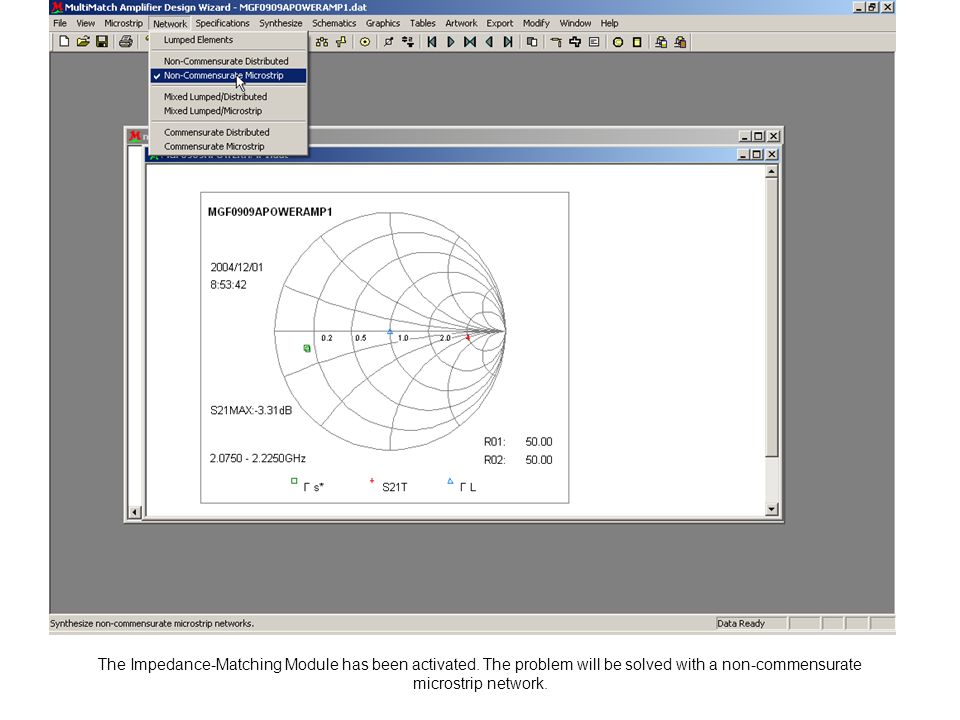960x720 pixels.
Task: Click the yellow circle toolbar icon
Action: coord(618,42)
